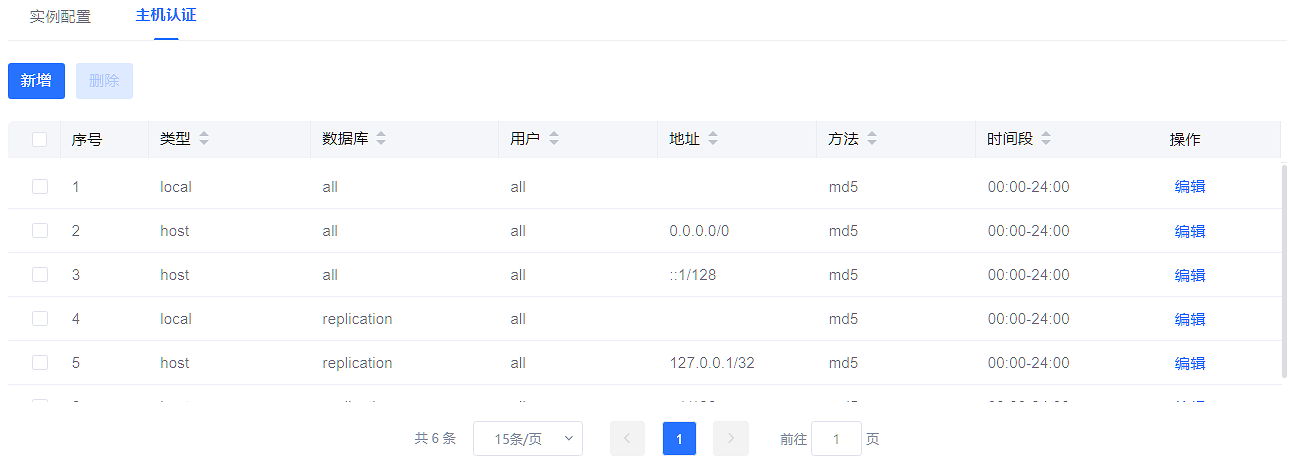The width and height of the screenshot is (1297, 465).
Task: Click the 新增 button
Action: point(37,81)
